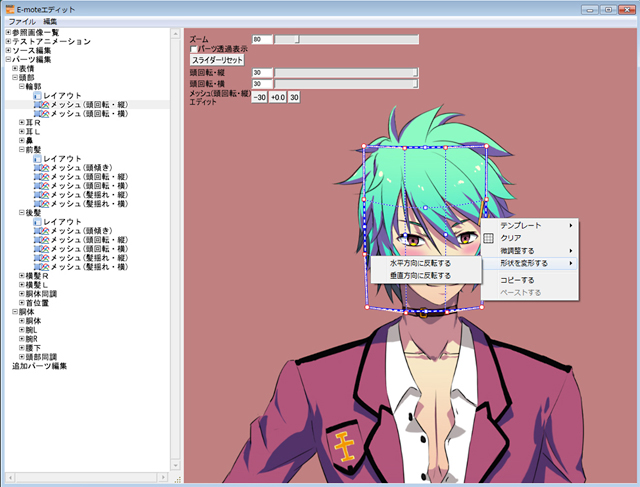Expand the 首位置 node
The width and height of the screenshot is (640, 487).
[22, 303]
